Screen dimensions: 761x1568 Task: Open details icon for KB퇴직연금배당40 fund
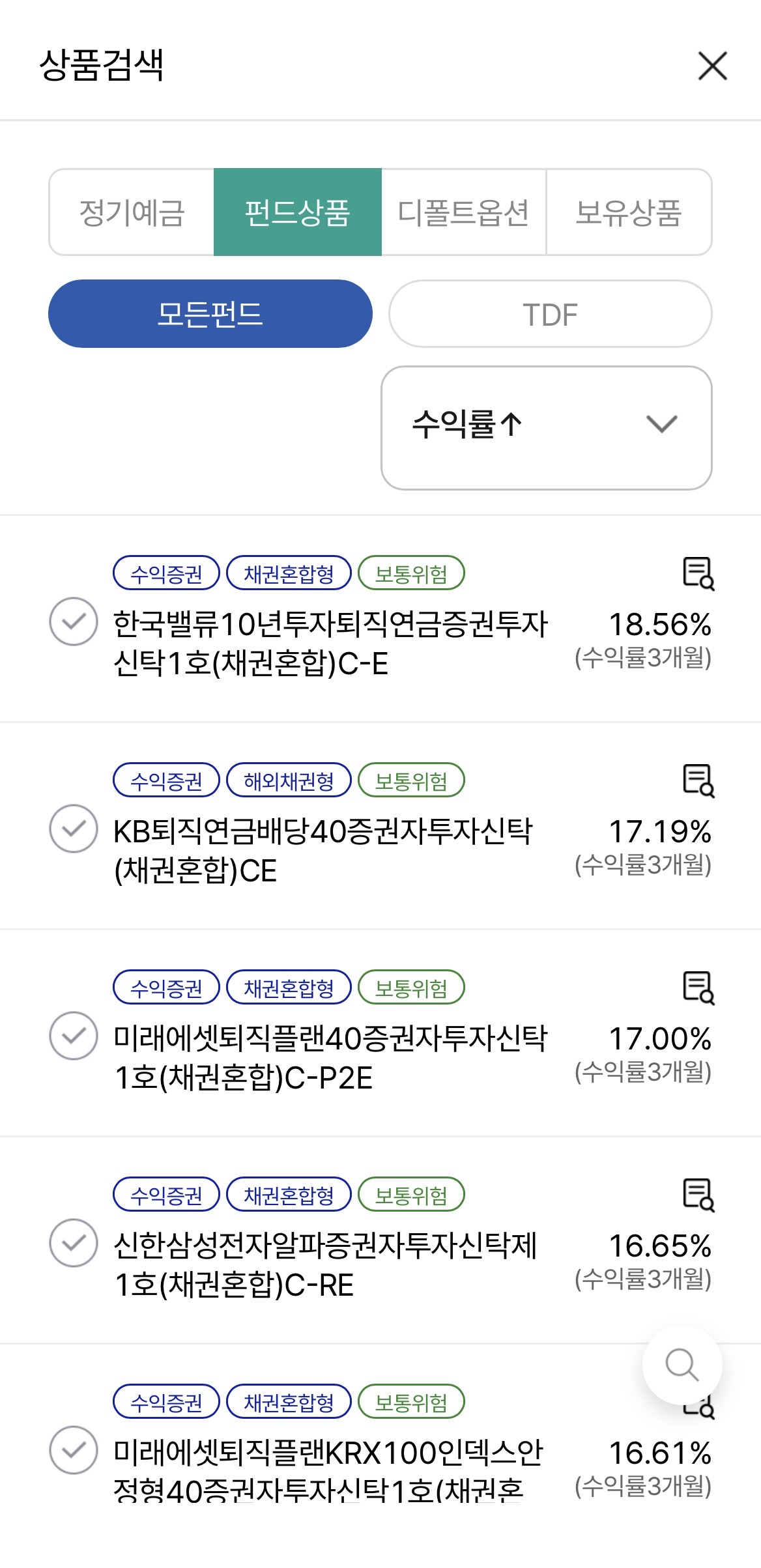click(x=698, y=780)
